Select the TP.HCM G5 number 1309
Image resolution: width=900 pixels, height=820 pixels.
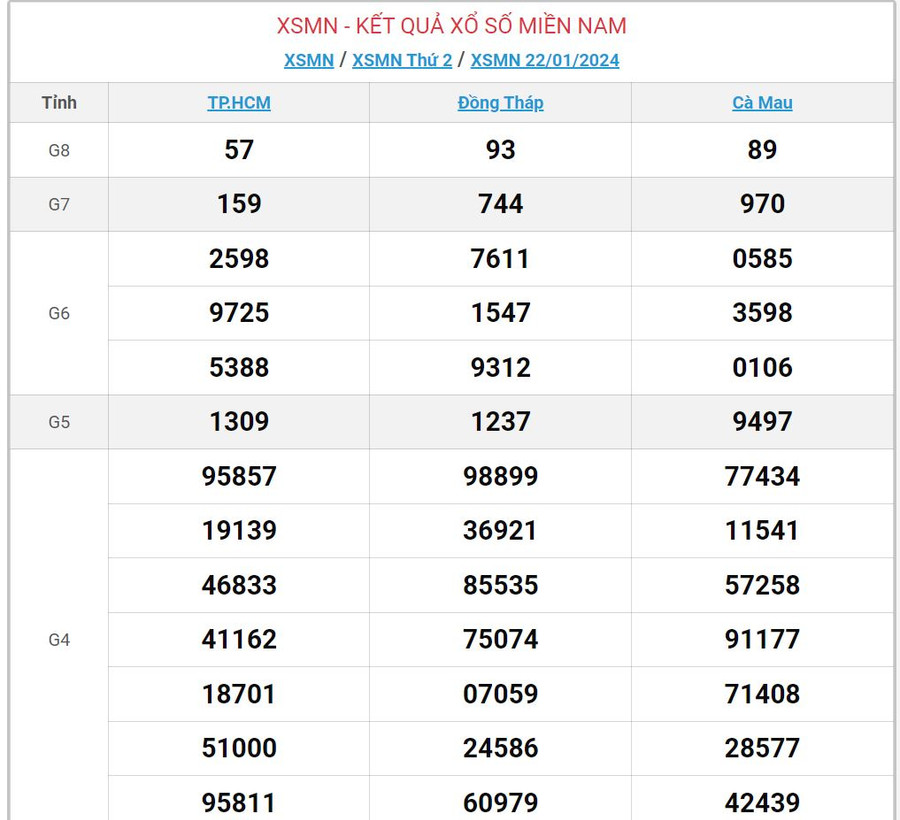click(x=239, y=422)
